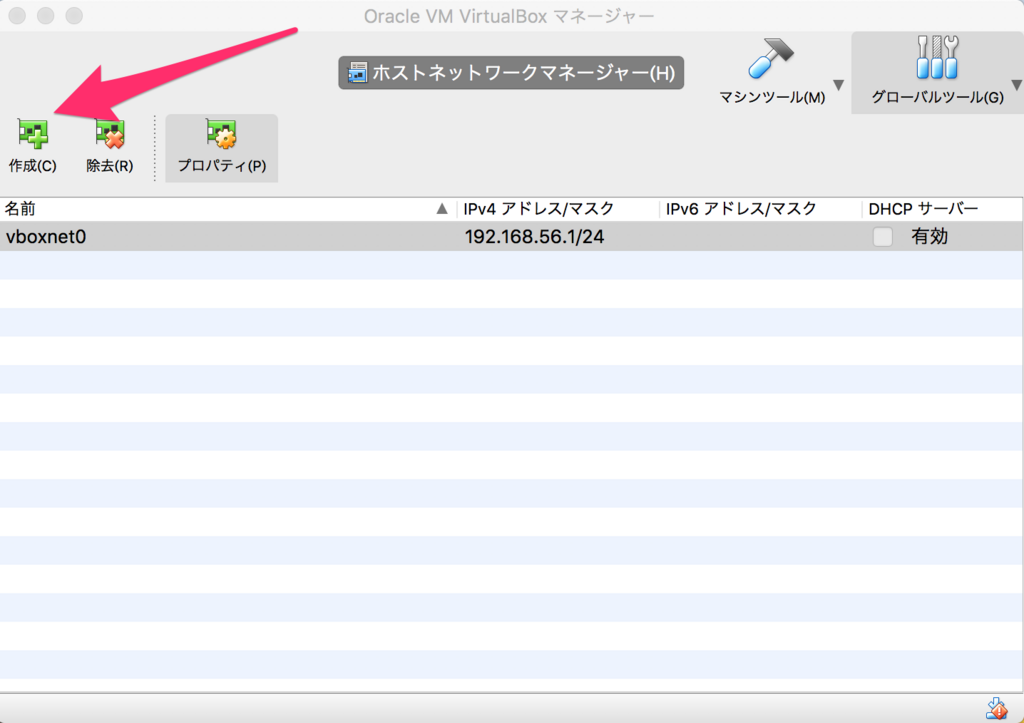The height and width of the screenshot is (723, 1024).
Task: Click the 有効 label in the vboxnet0 row
Action: (929, 236)
